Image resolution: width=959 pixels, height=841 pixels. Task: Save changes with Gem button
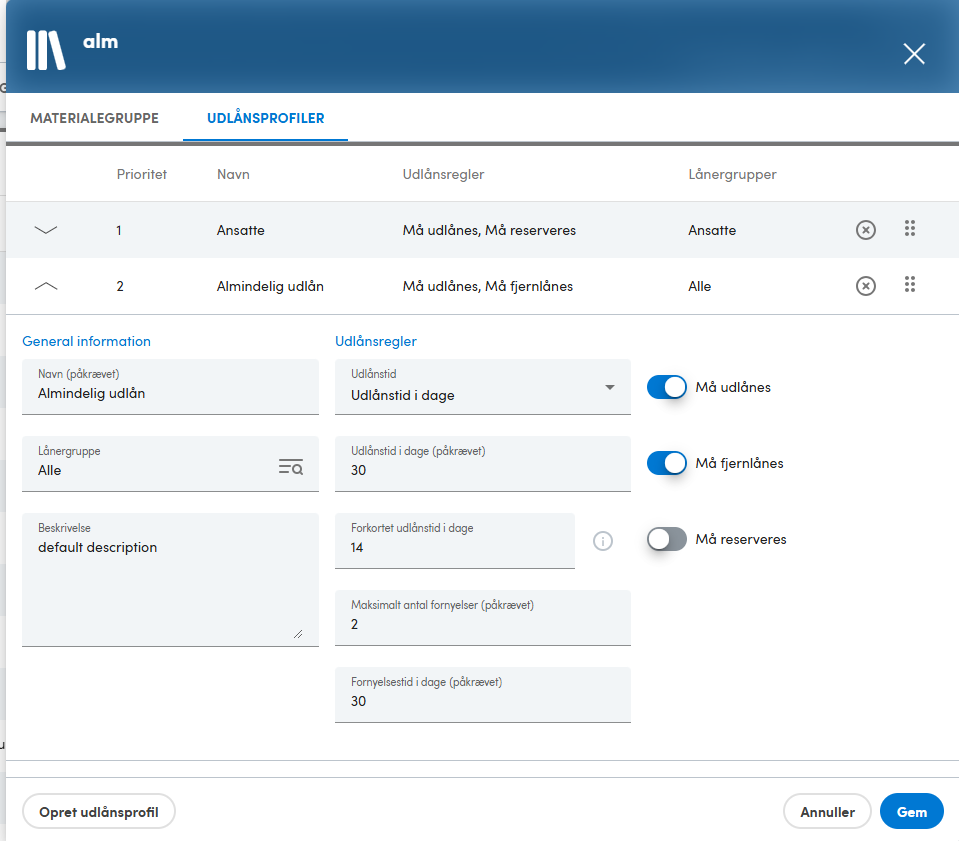tap(911, 812)
